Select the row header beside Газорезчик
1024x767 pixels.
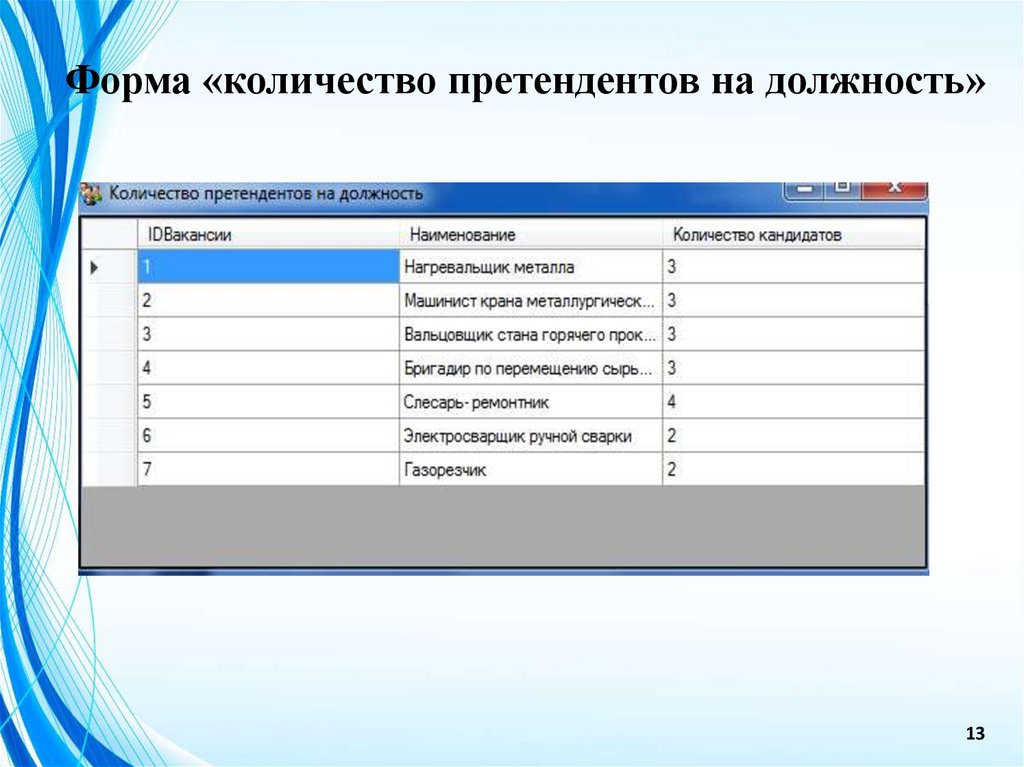110,470
